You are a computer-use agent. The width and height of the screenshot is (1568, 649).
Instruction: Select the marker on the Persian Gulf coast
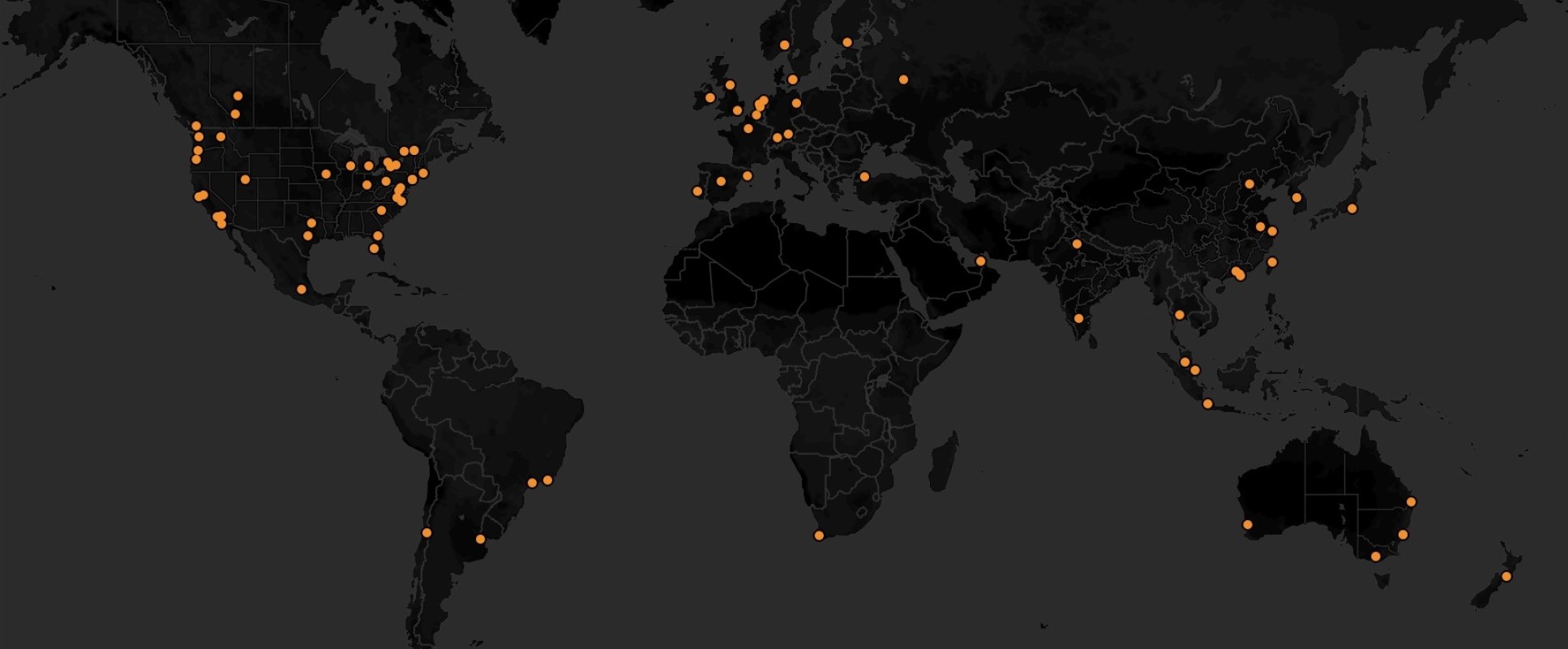click(x=980, y=261)
